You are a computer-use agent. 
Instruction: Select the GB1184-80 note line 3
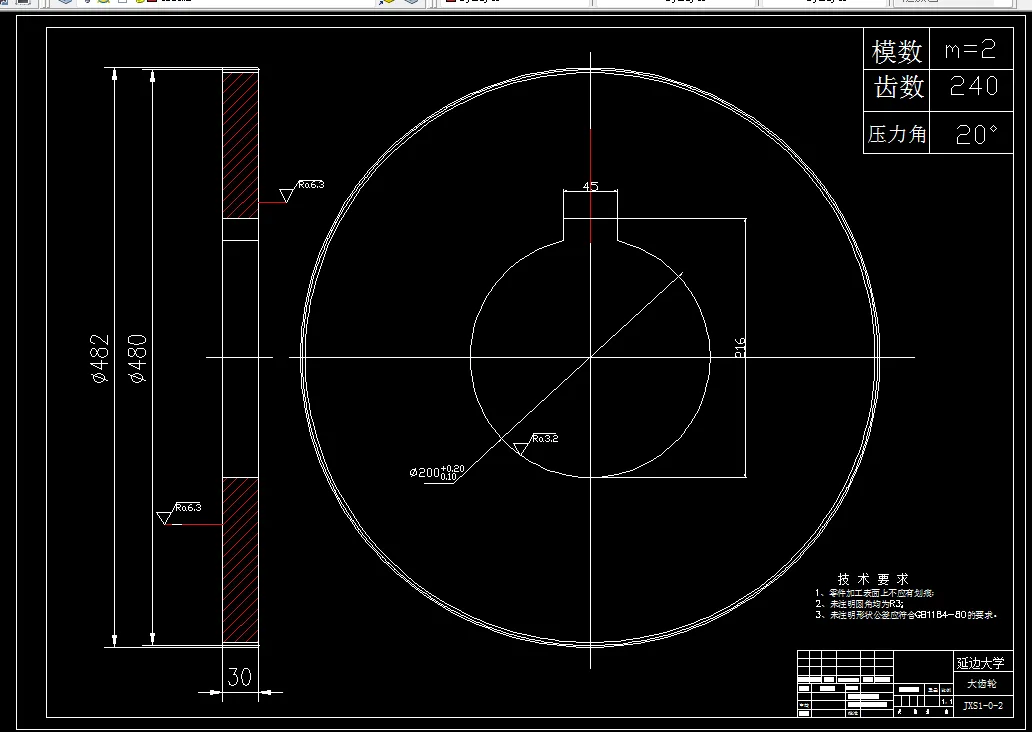pyautogui.click(x=906, y=615)
